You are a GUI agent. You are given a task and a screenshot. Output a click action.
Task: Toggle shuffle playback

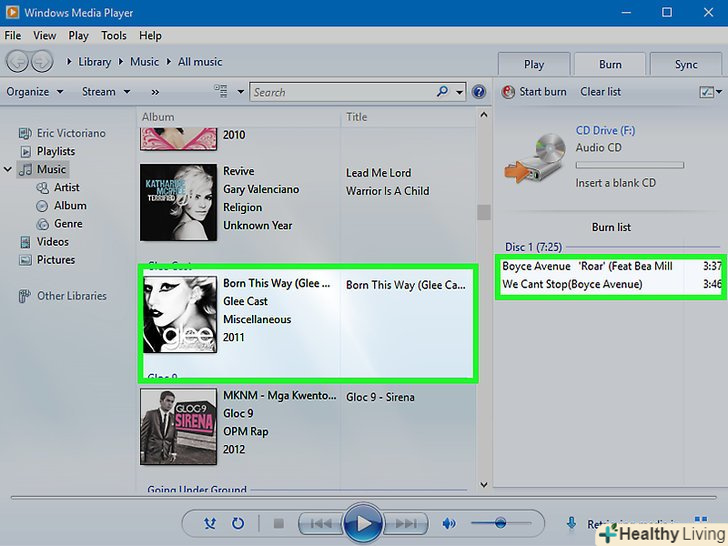point(210,524)
